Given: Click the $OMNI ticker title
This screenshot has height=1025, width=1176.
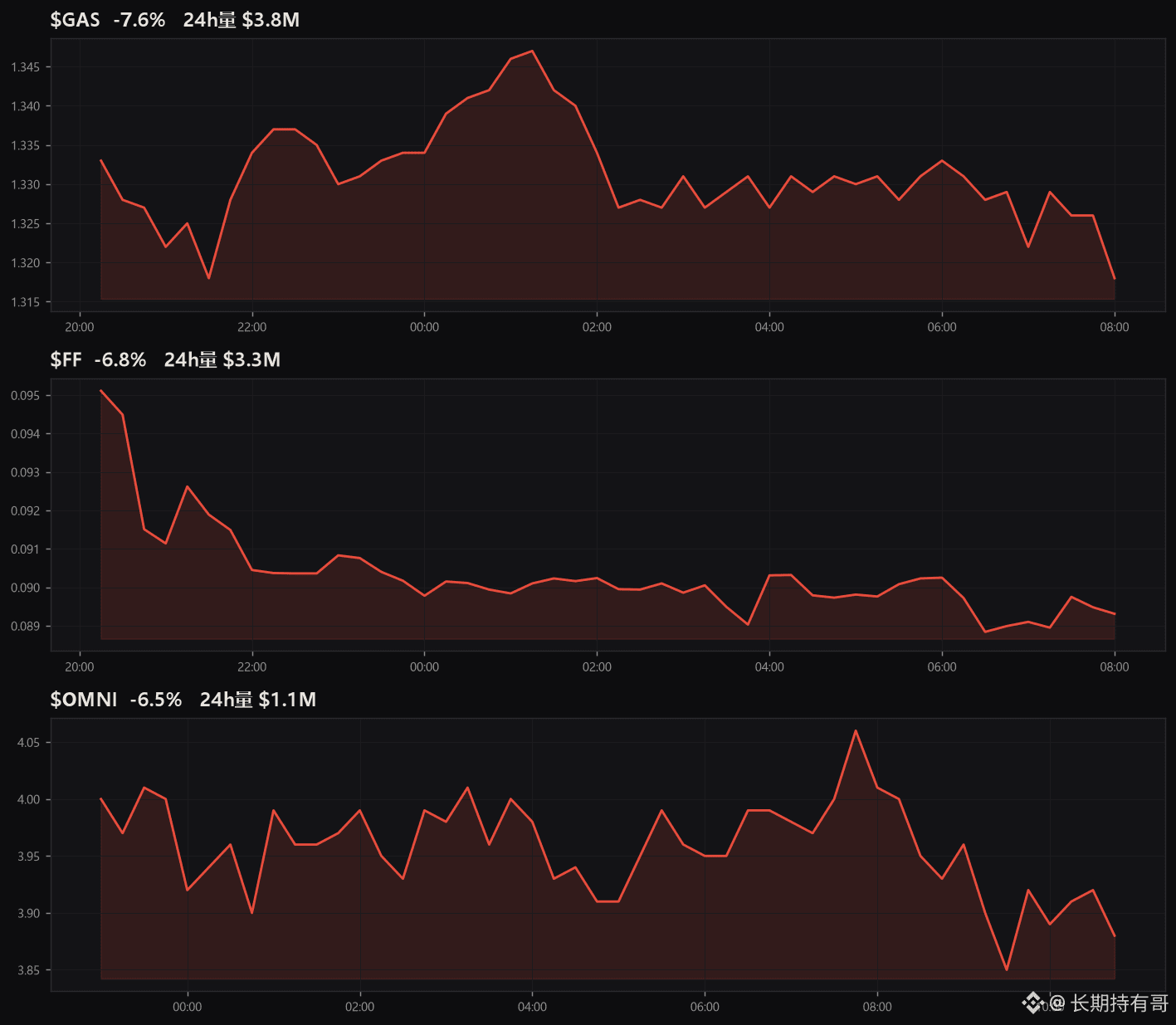Looking at the screenshot, I should click(84, 700).
